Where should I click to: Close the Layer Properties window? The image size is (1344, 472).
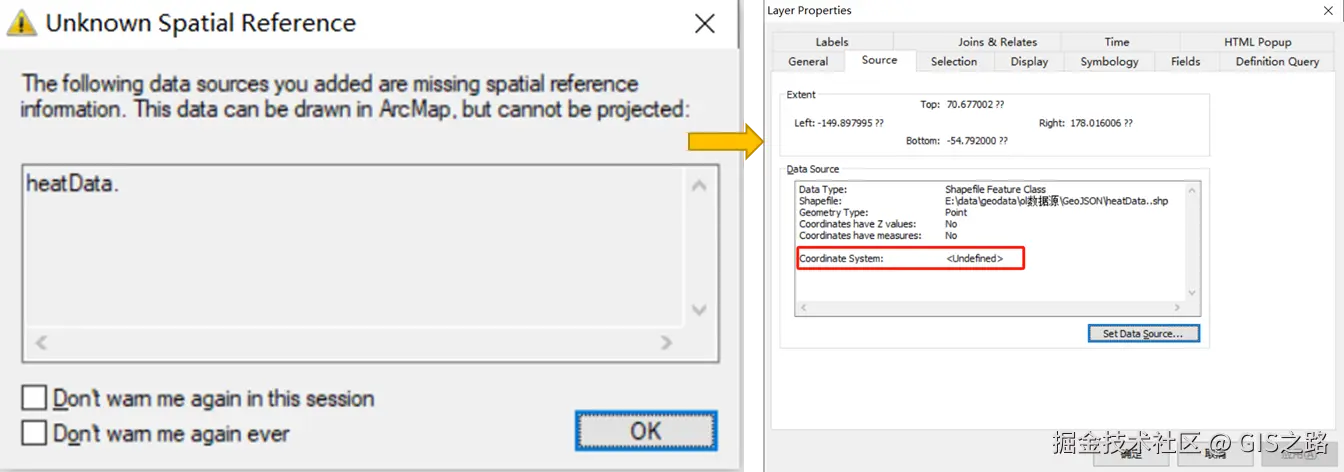[x=1327, y=10]
